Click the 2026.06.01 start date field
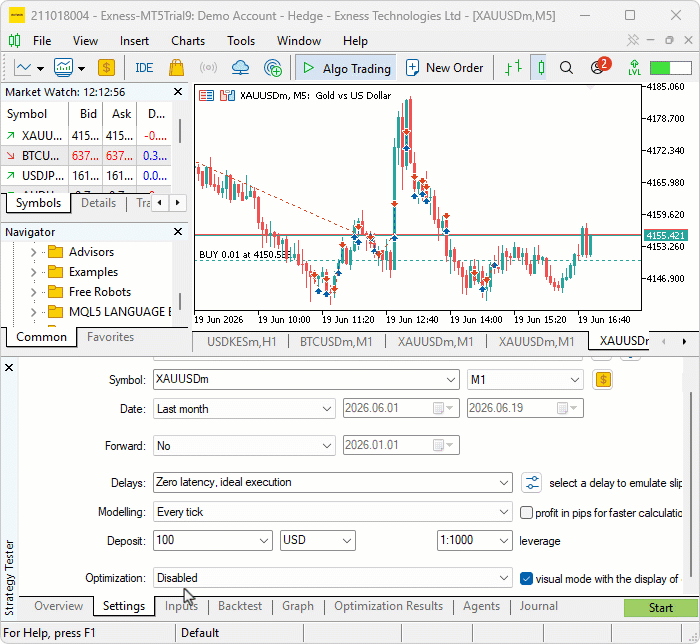 401,408
